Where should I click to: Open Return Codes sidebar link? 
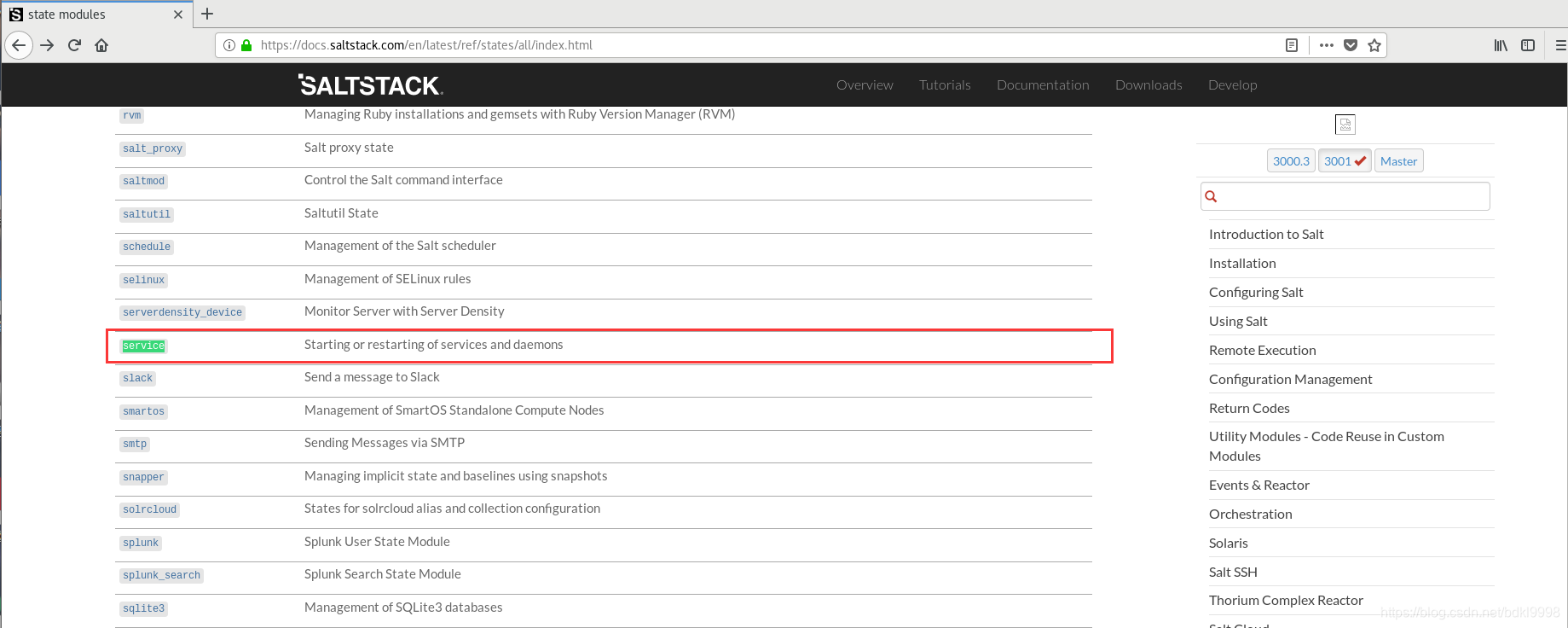point(1249,408)
